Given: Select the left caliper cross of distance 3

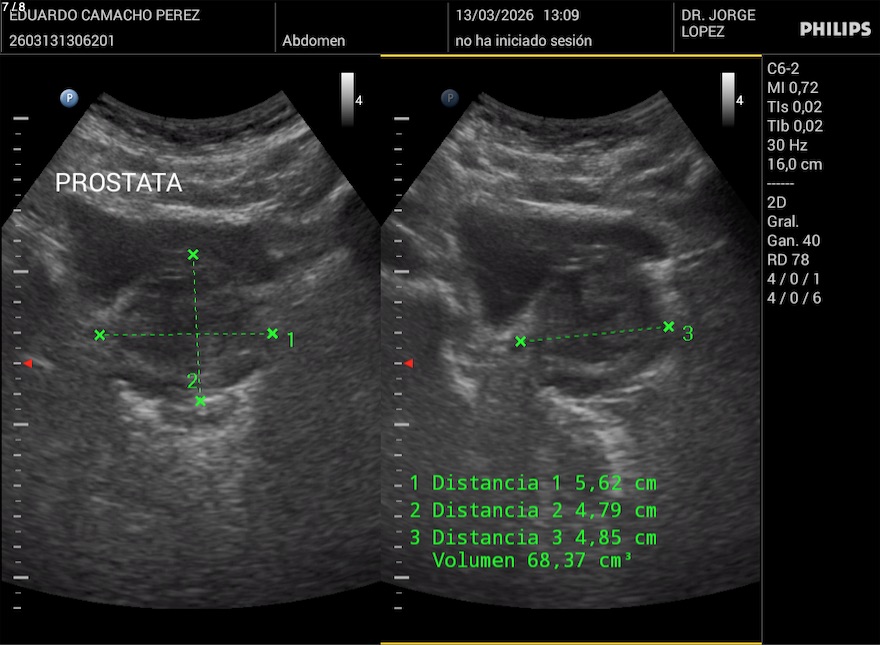Looking at the screenshot, I should [x=520, y=342].
